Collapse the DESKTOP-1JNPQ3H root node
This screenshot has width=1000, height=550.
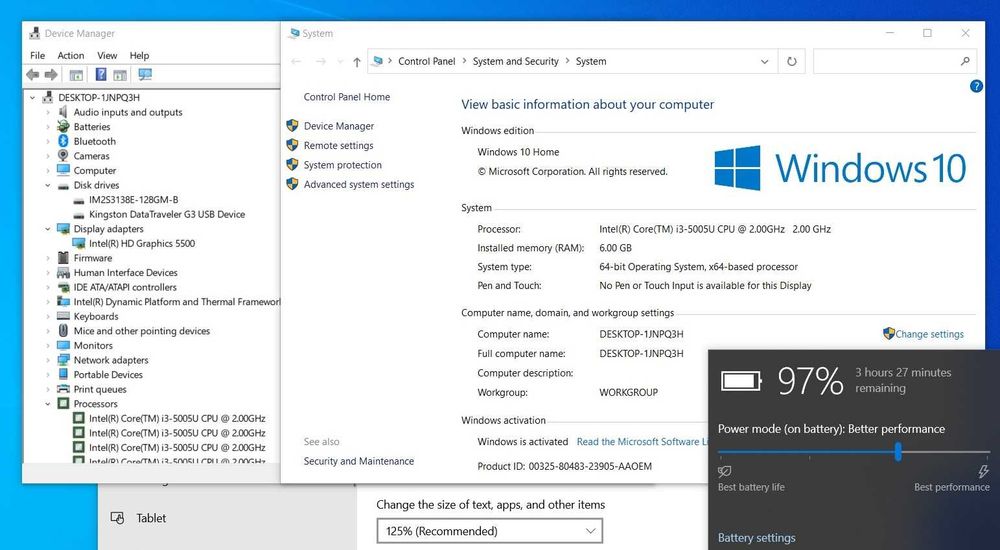(x=33, y=98)
